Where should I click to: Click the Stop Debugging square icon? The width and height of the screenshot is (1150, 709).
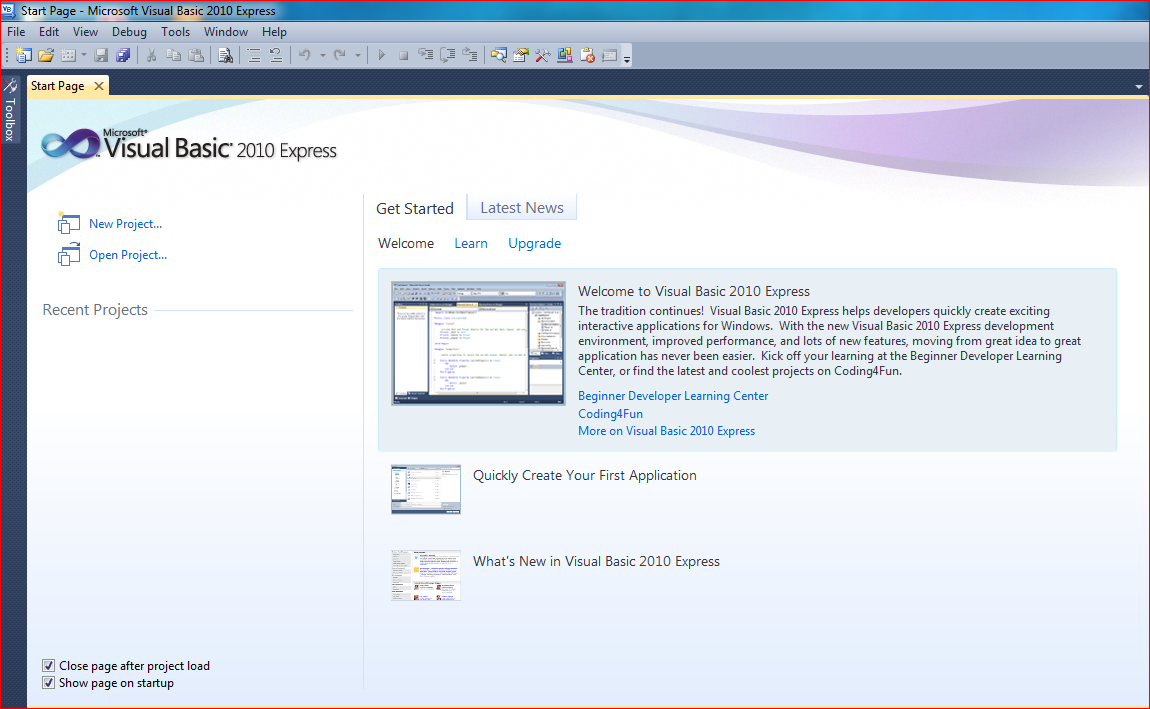point(403,55)
